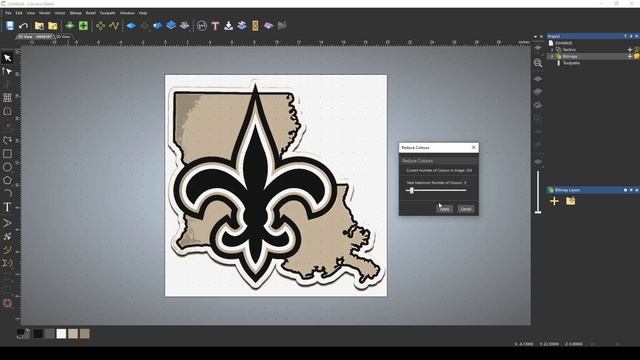Select the Create Circle tool

pyautogui.click(x=7, y=167)
